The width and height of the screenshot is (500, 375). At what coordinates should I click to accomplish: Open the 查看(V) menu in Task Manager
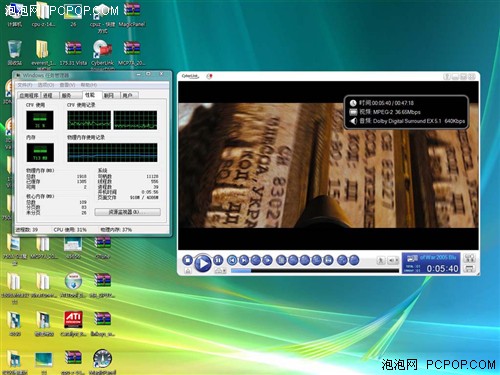click(67, 85)
